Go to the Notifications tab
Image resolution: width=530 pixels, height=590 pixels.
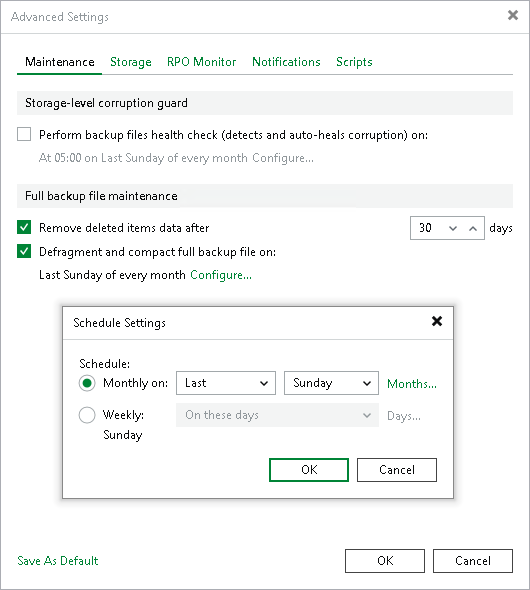click(x=286, y=62)
